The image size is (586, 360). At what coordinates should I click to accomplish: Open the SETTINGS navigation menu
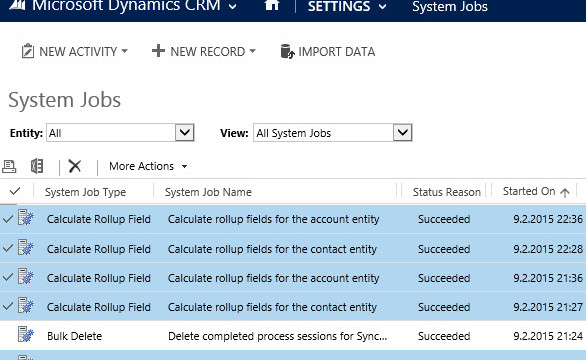coord(339,6)
